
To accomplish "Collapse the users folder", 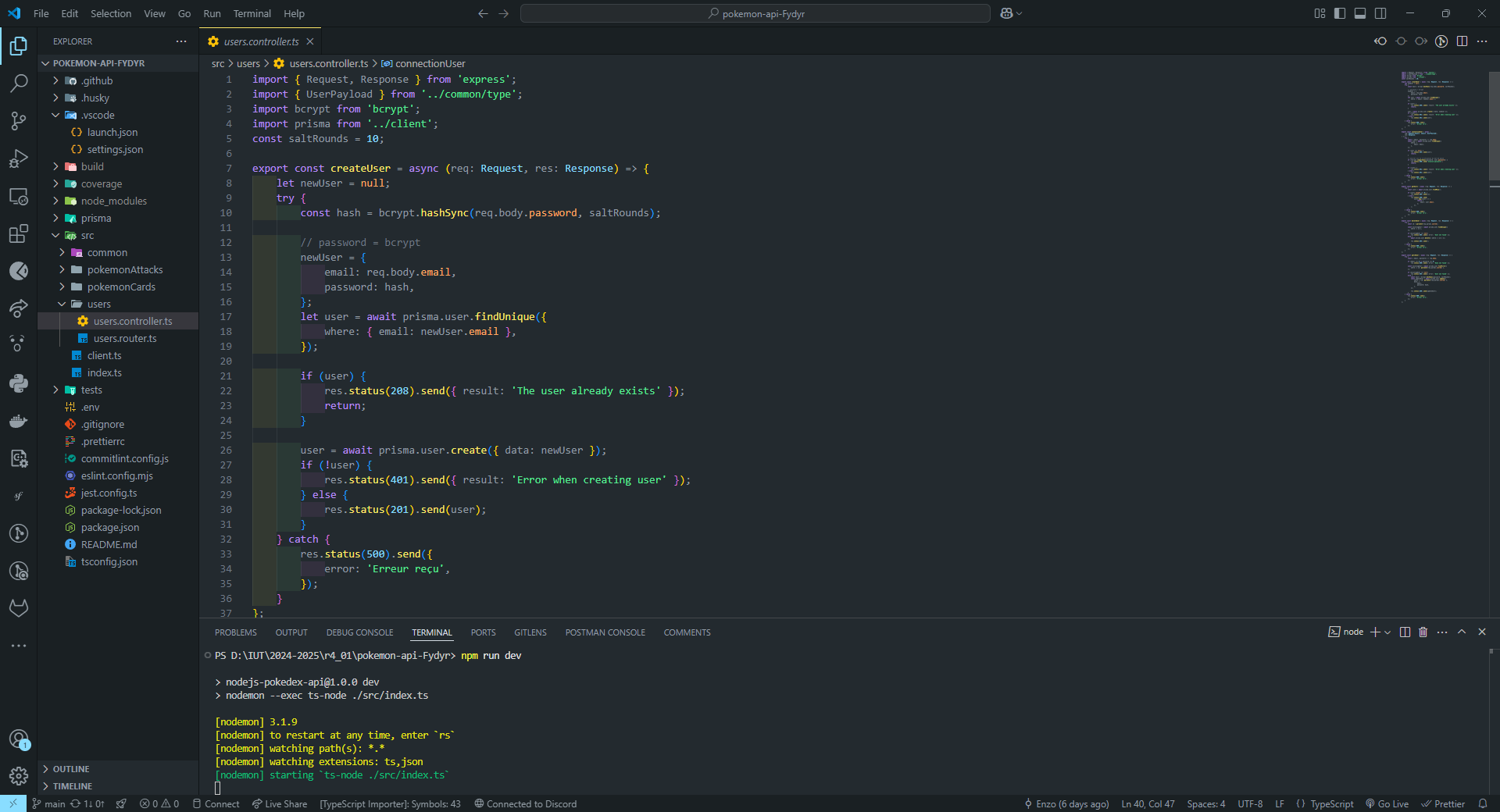I will tap(98, 304).
